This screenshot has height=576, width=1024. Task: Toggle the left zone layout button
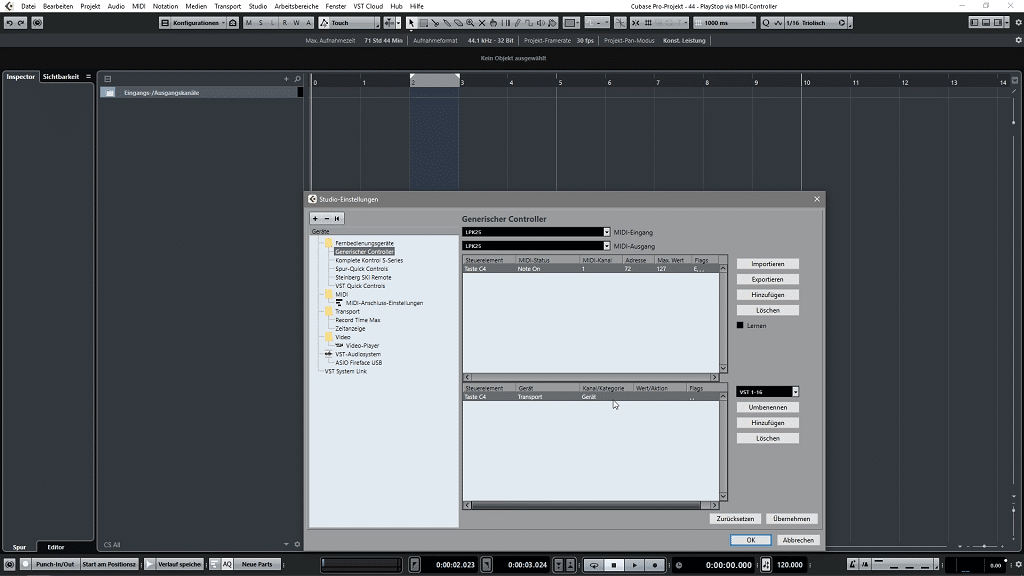coord(974,23)
